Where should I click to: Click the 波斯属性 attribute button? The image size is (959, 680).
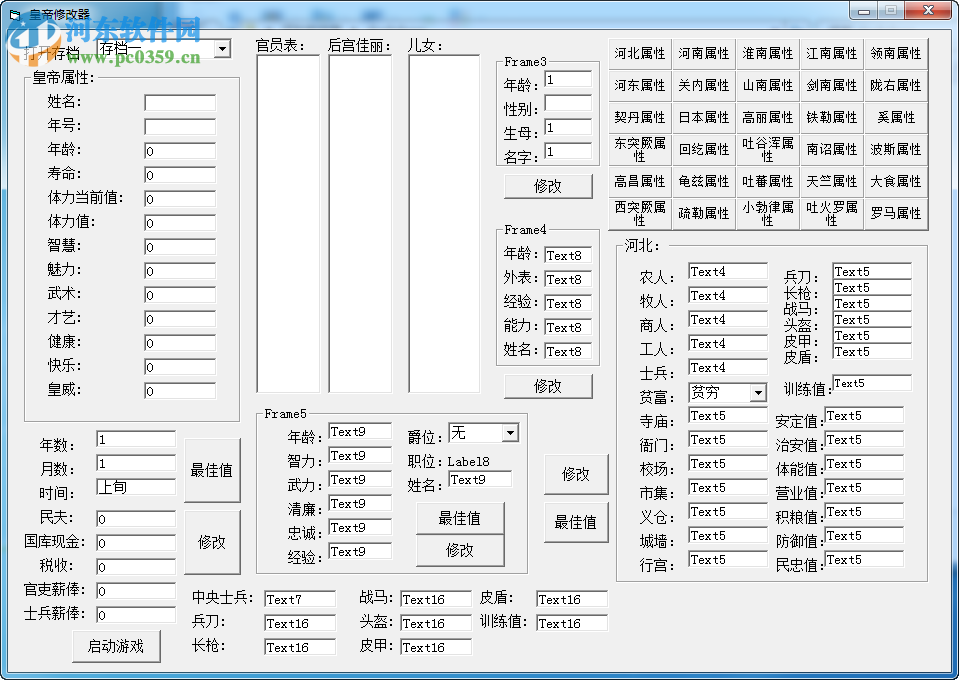pyautogui.click(x=896, y=149)
